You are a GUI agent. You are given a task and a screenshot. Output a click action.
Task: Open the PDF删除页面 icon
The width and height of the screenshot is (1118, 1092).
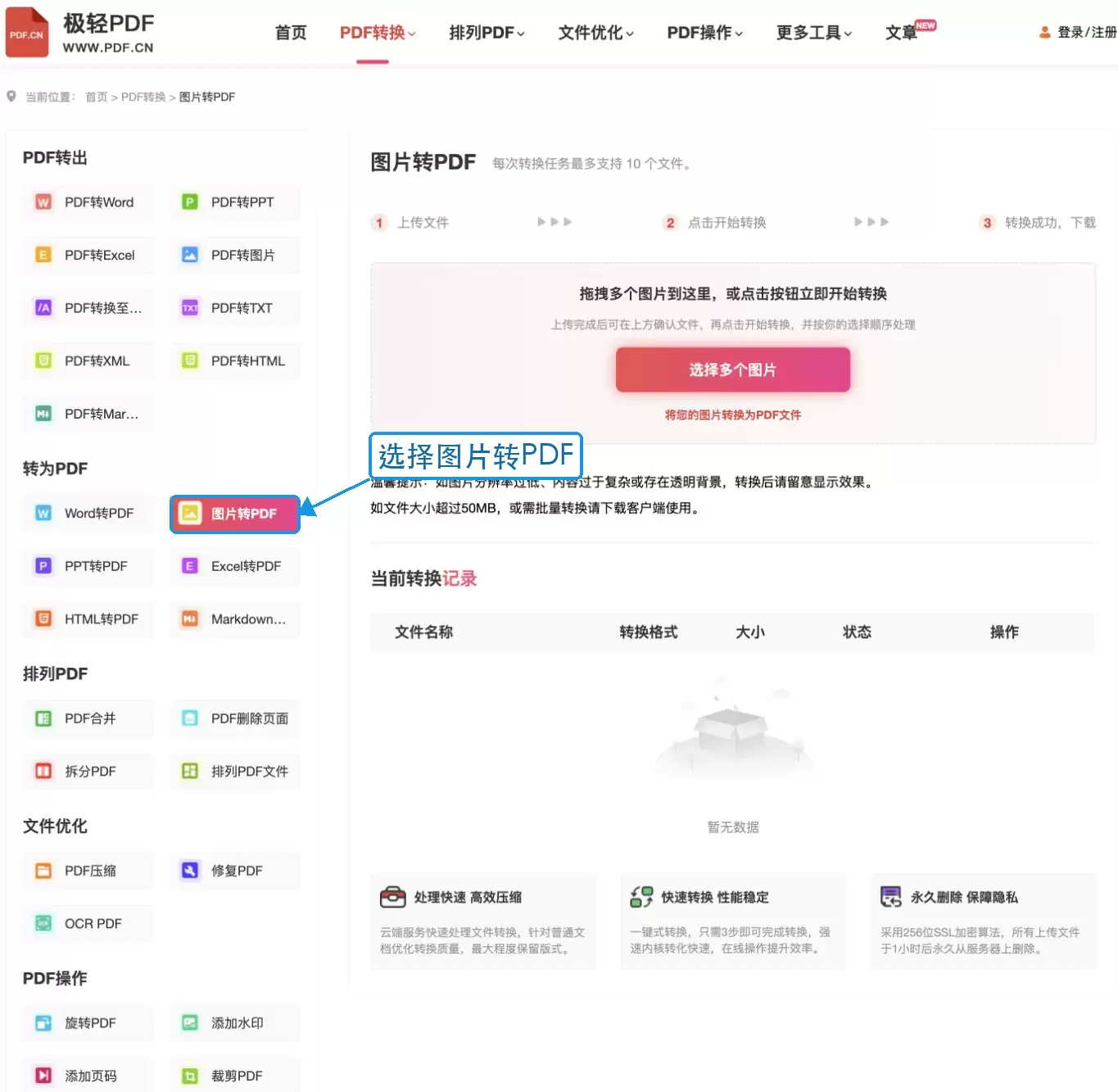click(190, 718)
